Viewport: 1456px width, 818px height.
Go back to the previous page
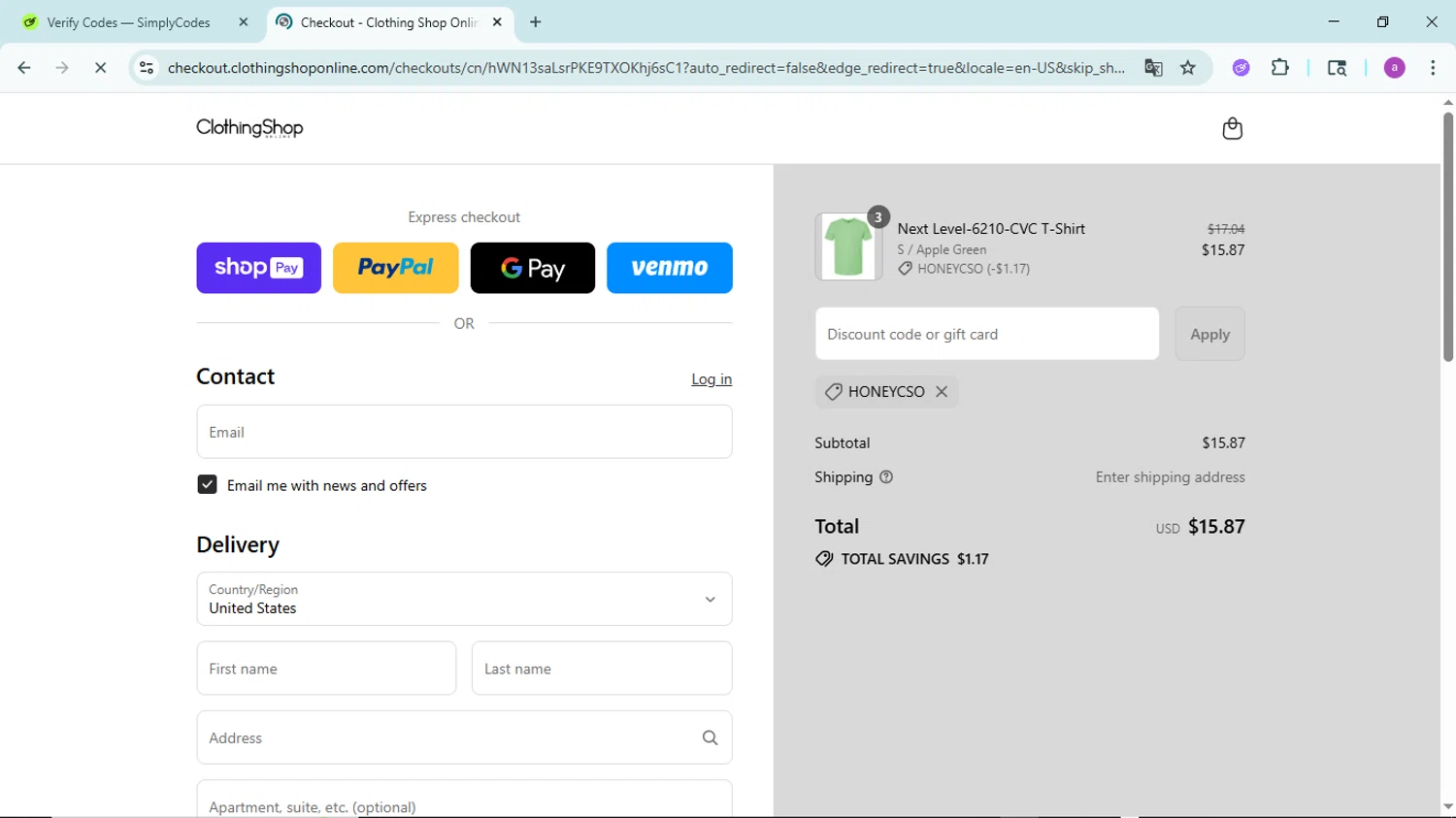tap(24, 68)
